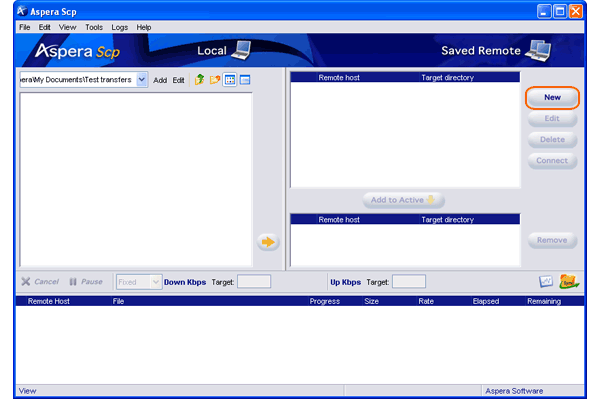Open the Fixed rate policy dropdown

point(139,282)
